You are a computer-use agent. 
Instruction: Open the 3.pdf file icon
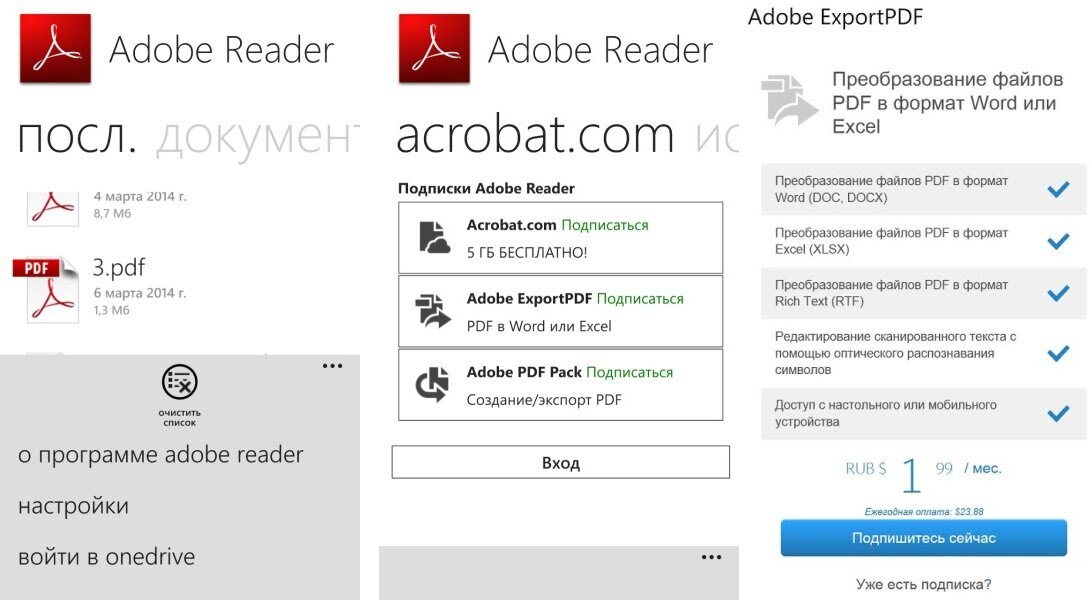pos(46,290)
